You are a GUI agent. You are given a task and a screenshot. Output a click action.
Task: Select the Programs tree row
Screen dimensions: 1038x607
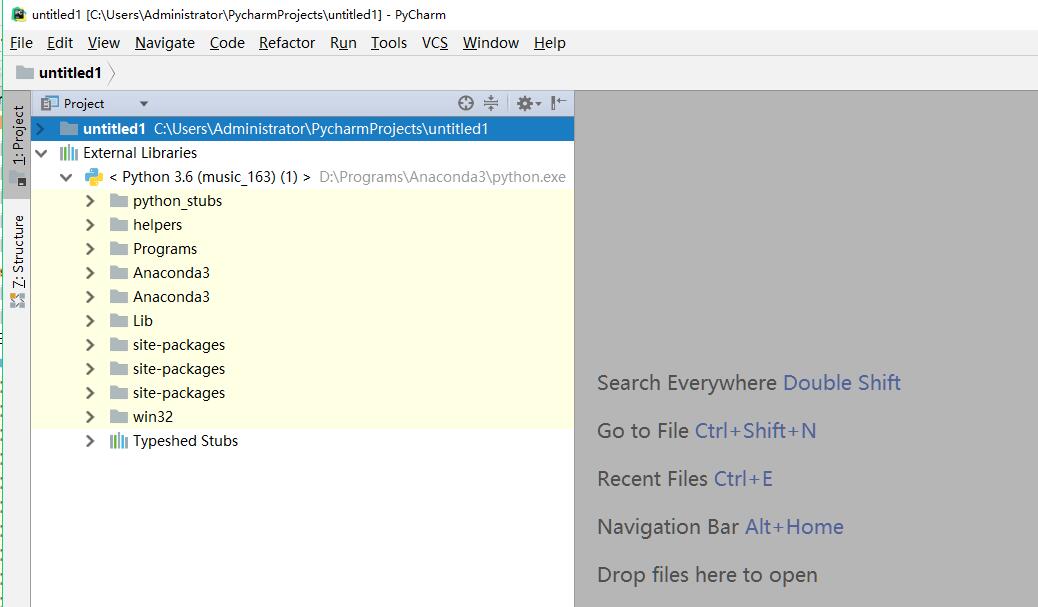click(303, 249)
